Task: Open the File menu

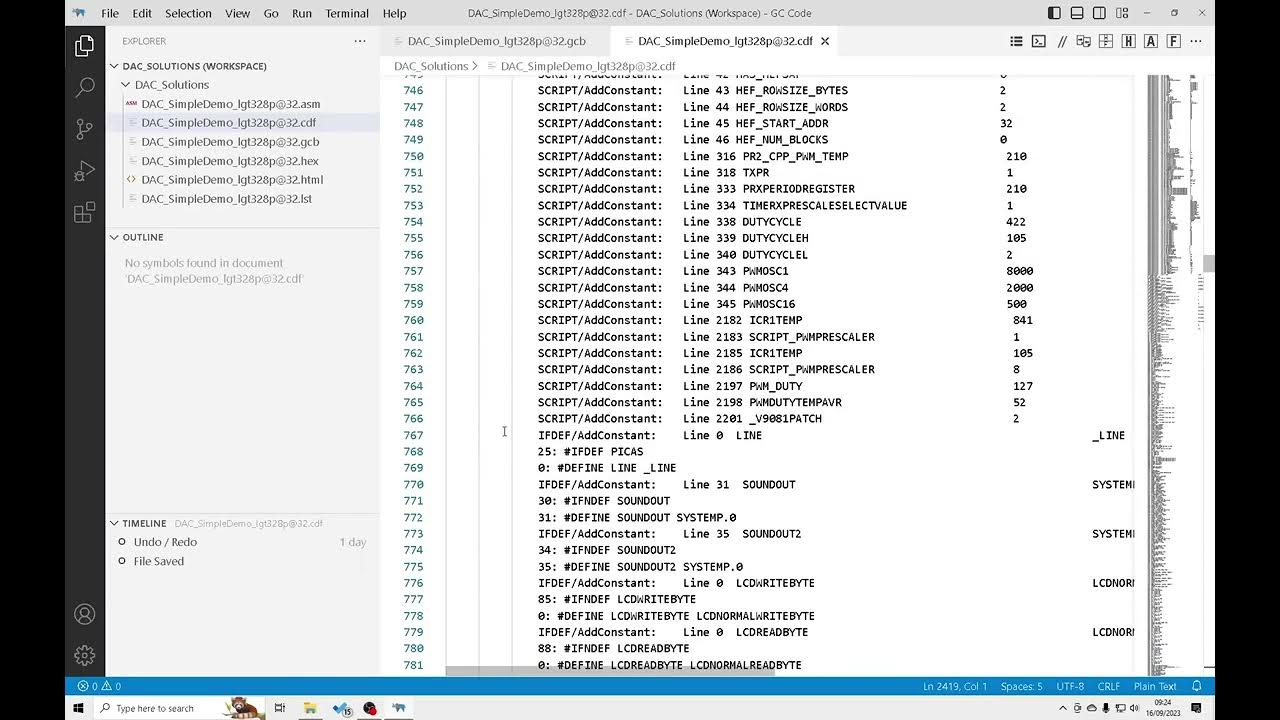Action: pos(110,13)
